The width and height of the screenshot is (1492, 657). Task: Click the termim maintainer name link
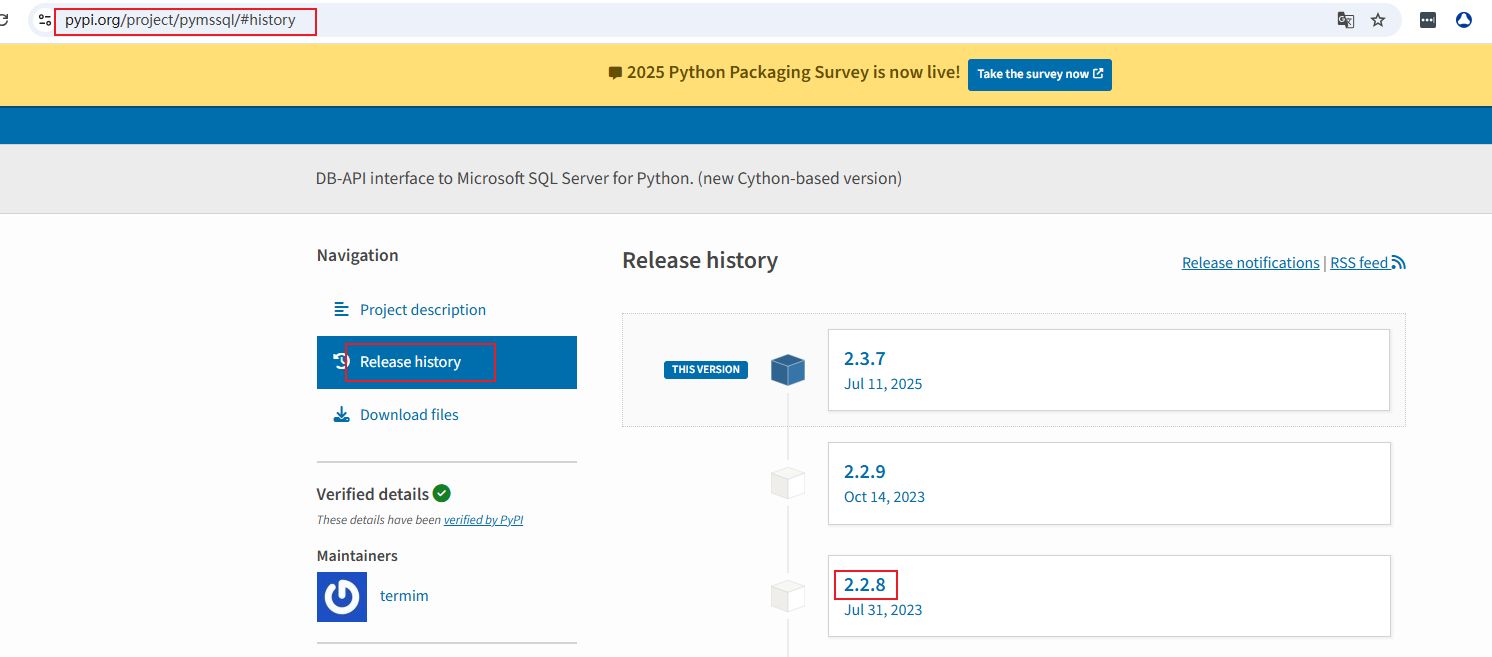click(404, 596)
